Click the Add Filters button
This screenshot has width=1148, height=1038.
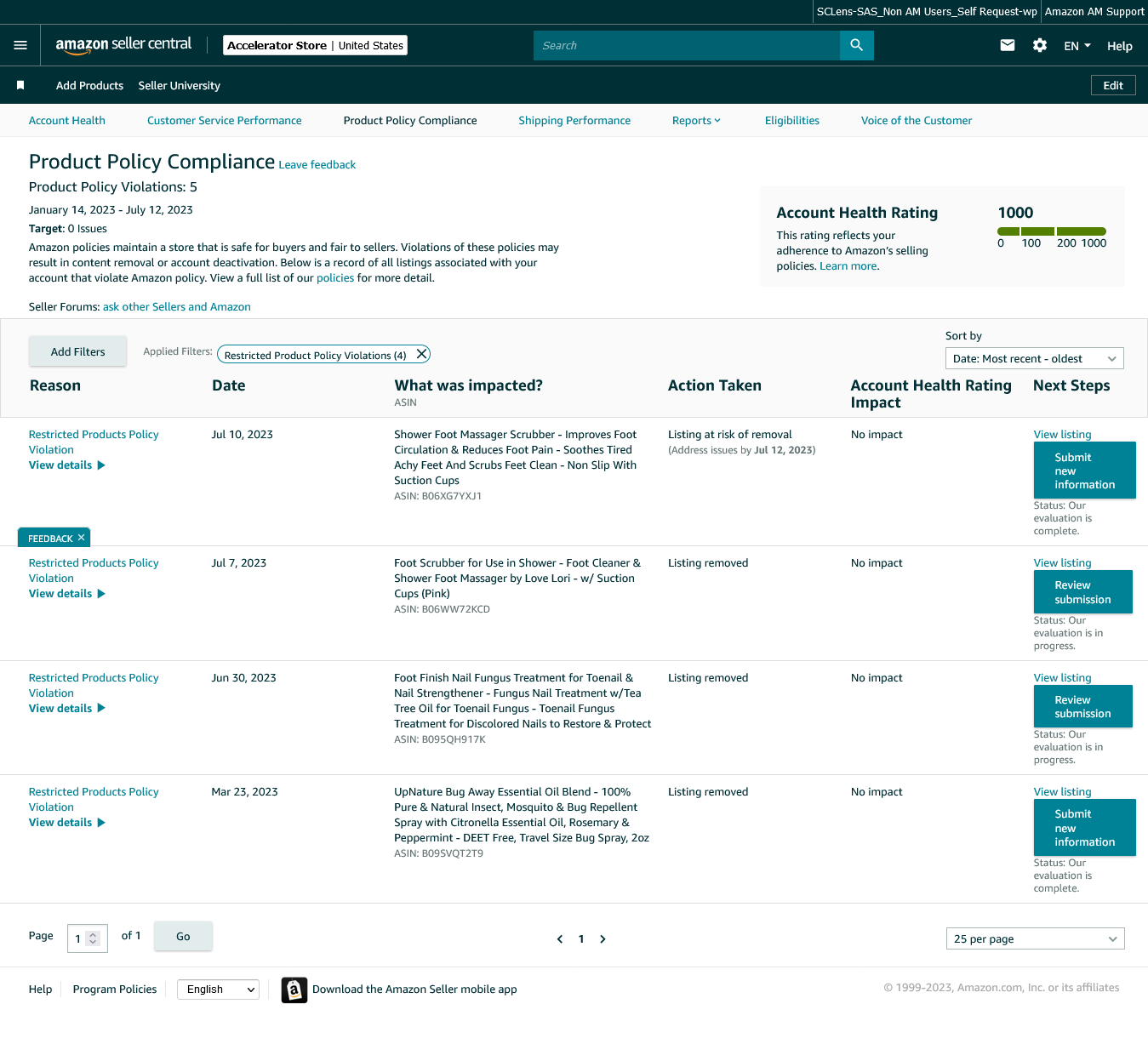tap(78, 351)
